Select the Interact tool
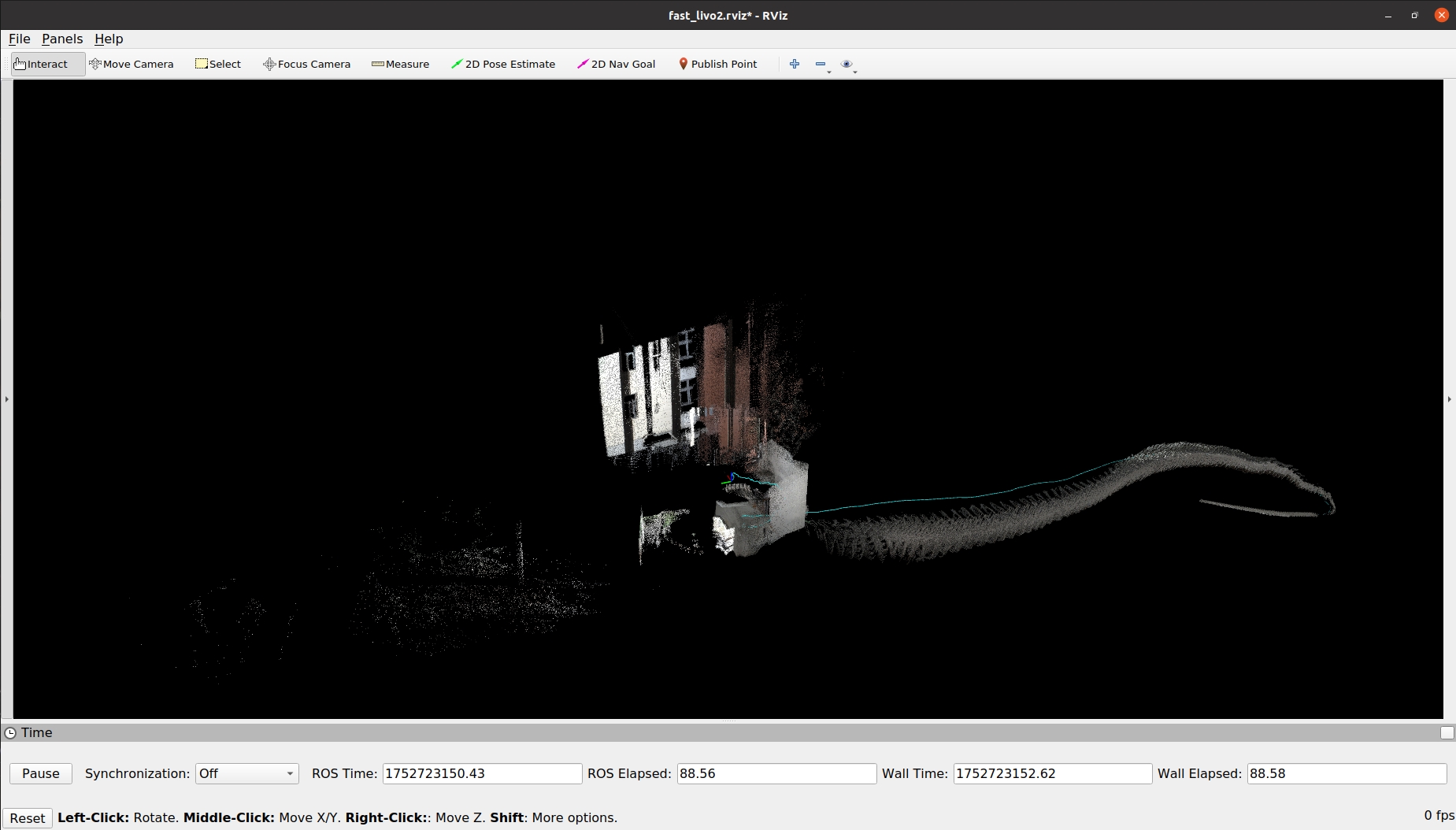 click(x=41, y=64)
